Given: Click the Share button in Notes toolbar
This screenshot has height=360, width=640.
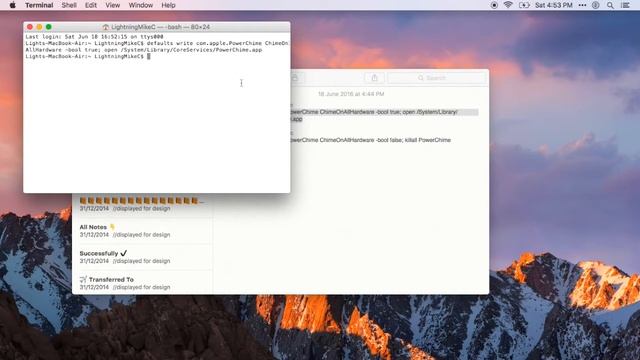Looking at the screenshot, I should [x=374, y=78].
